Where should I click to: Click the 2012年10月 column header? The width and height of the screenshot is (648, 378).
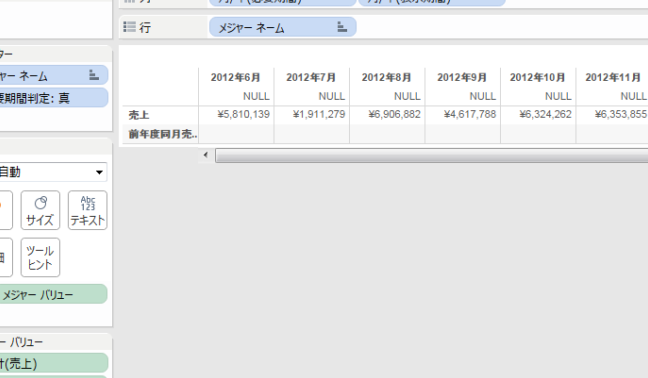[x=537, y=77]
